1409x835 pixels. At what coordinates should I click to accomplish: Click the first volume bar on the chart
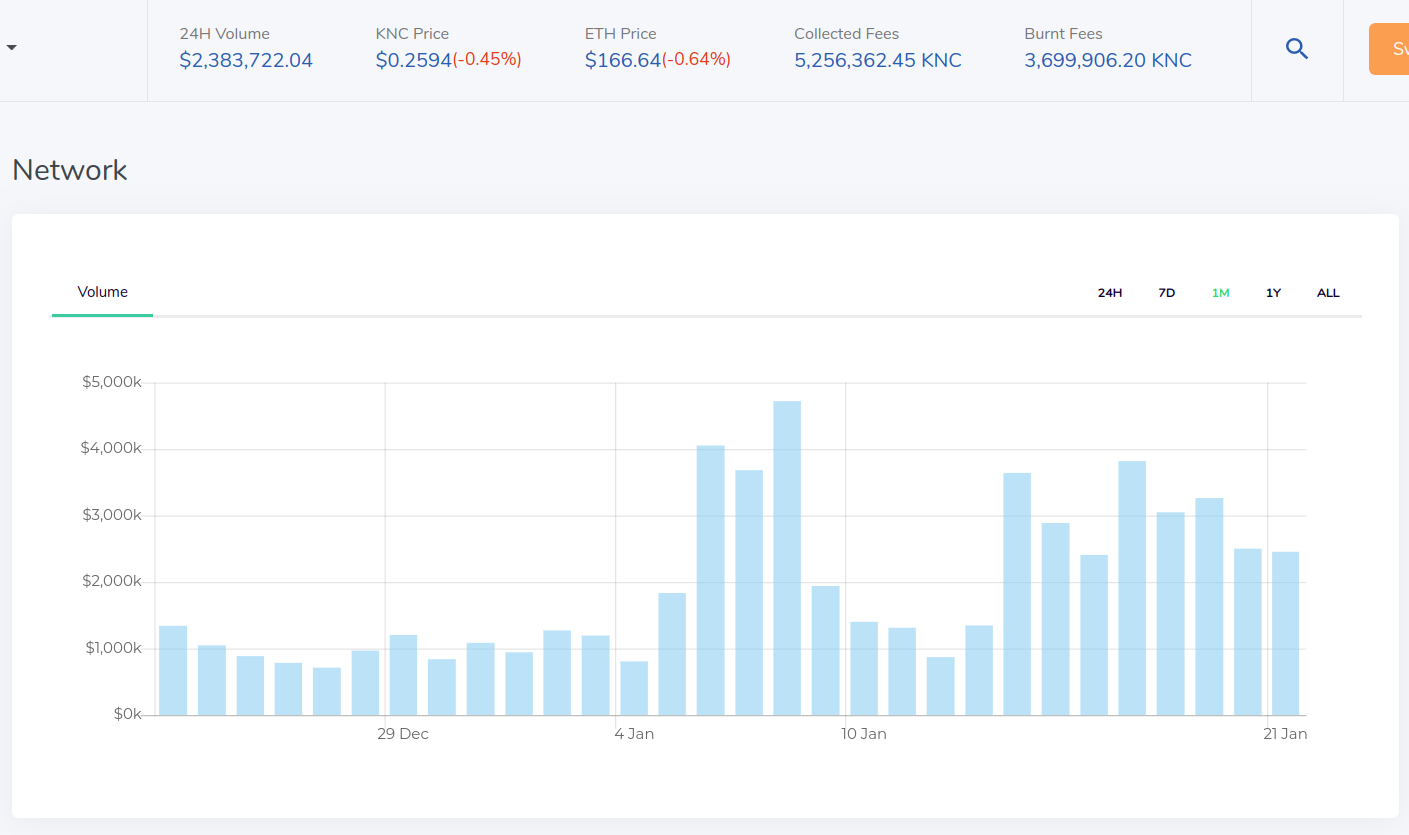coord(173,670)
